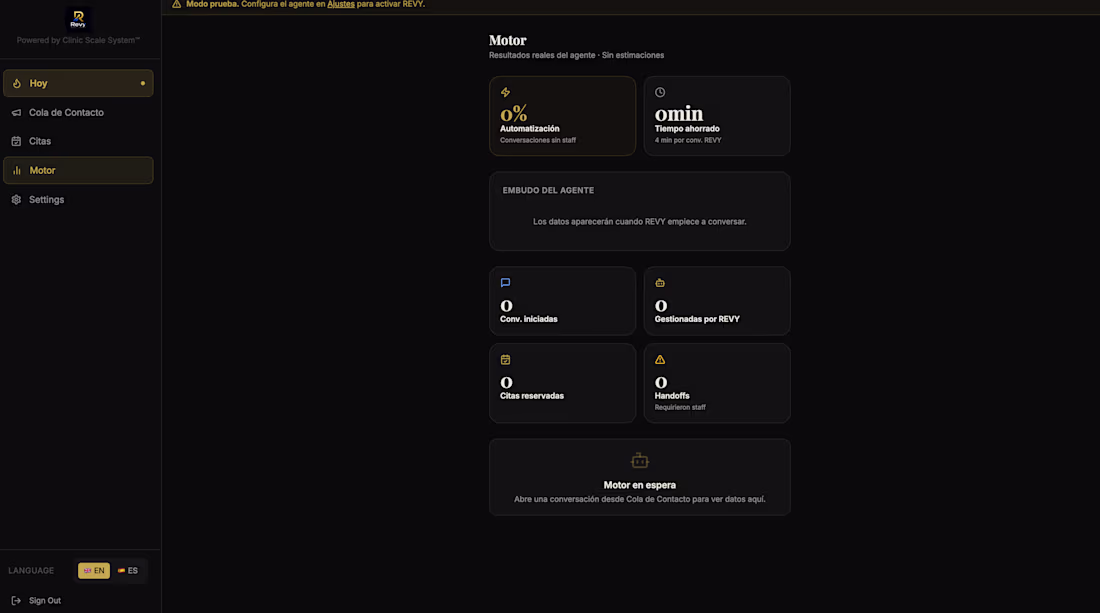The image size is (1100, 613).
Task: Click the sign out arrow icon
Action: (16, 600)
